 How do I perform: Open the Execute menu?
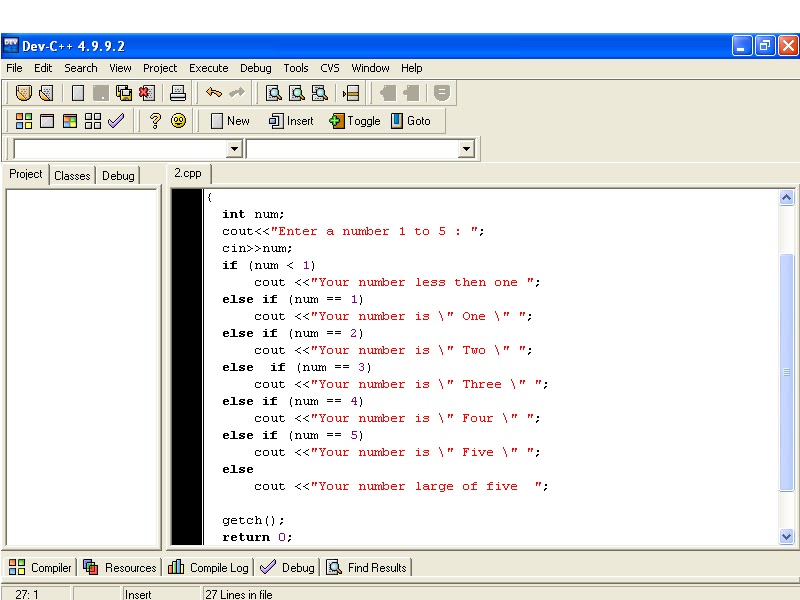[208, 68]
